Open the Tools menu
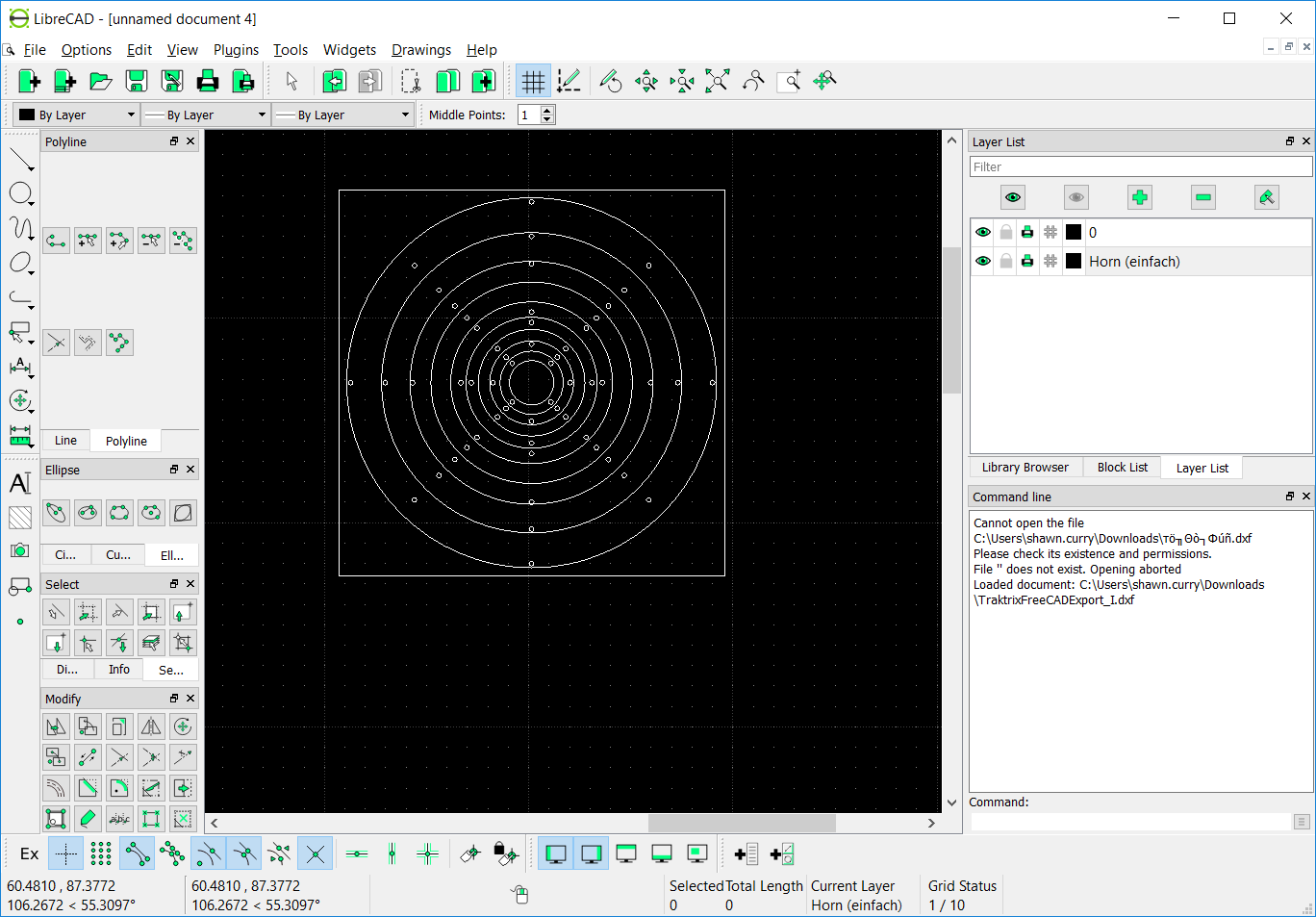The height and width of the screenshot is (917, 1316). (290, 50)
